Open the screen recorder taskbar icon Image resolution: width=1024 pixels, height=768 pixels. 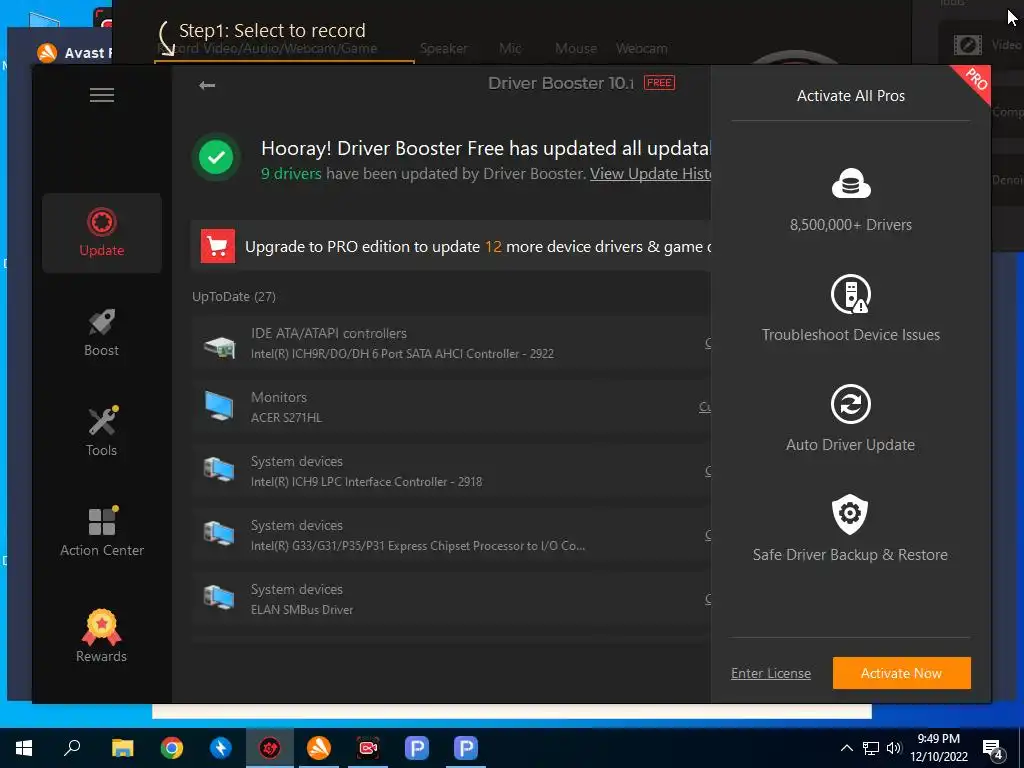coord(368,748)
